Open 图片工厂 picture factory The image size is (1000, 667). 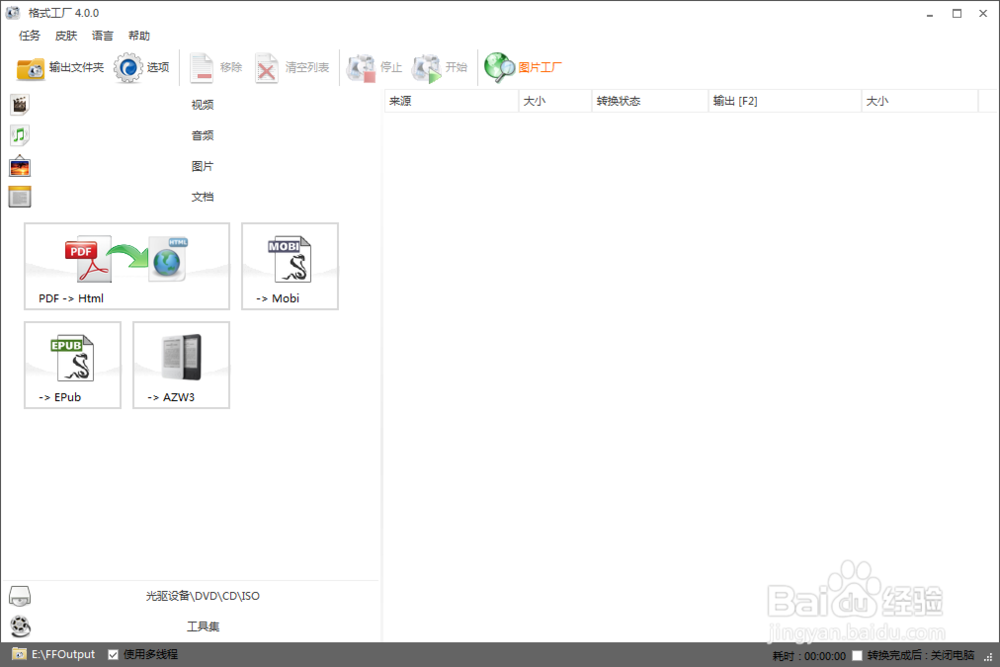[522, 68]
